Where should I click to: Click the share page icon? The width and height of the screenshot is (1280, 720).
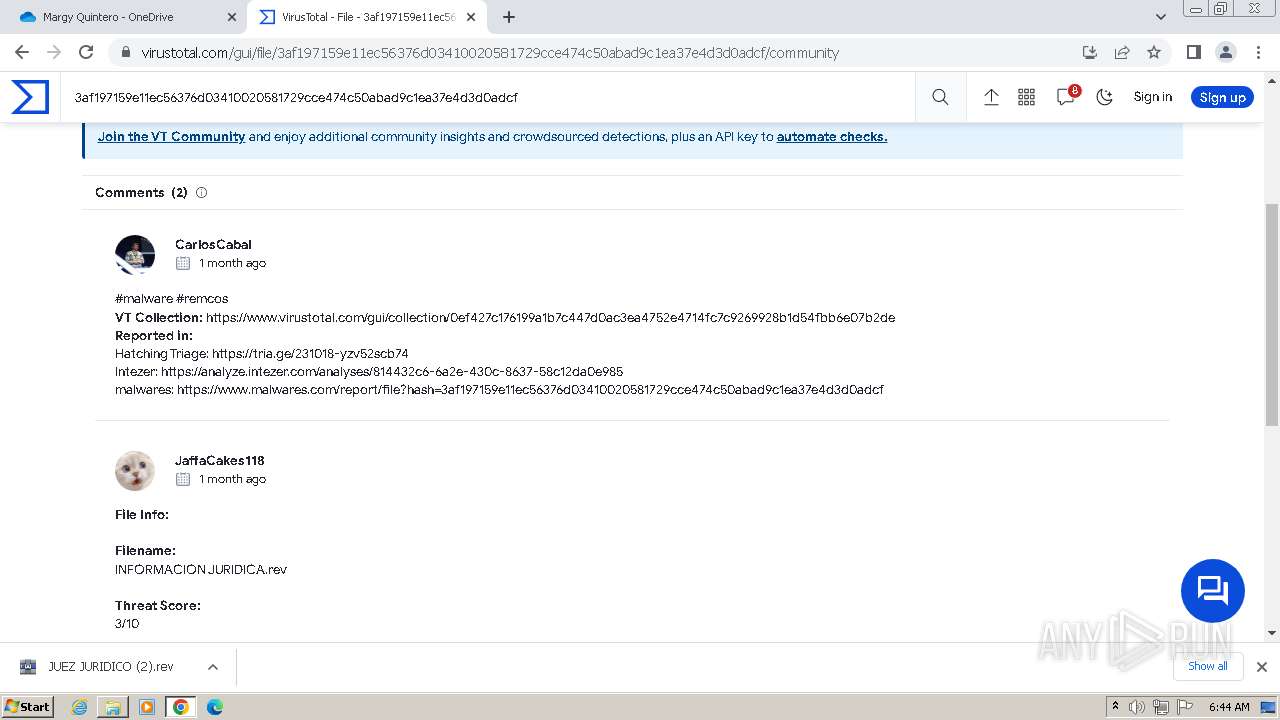(1122, 52)
